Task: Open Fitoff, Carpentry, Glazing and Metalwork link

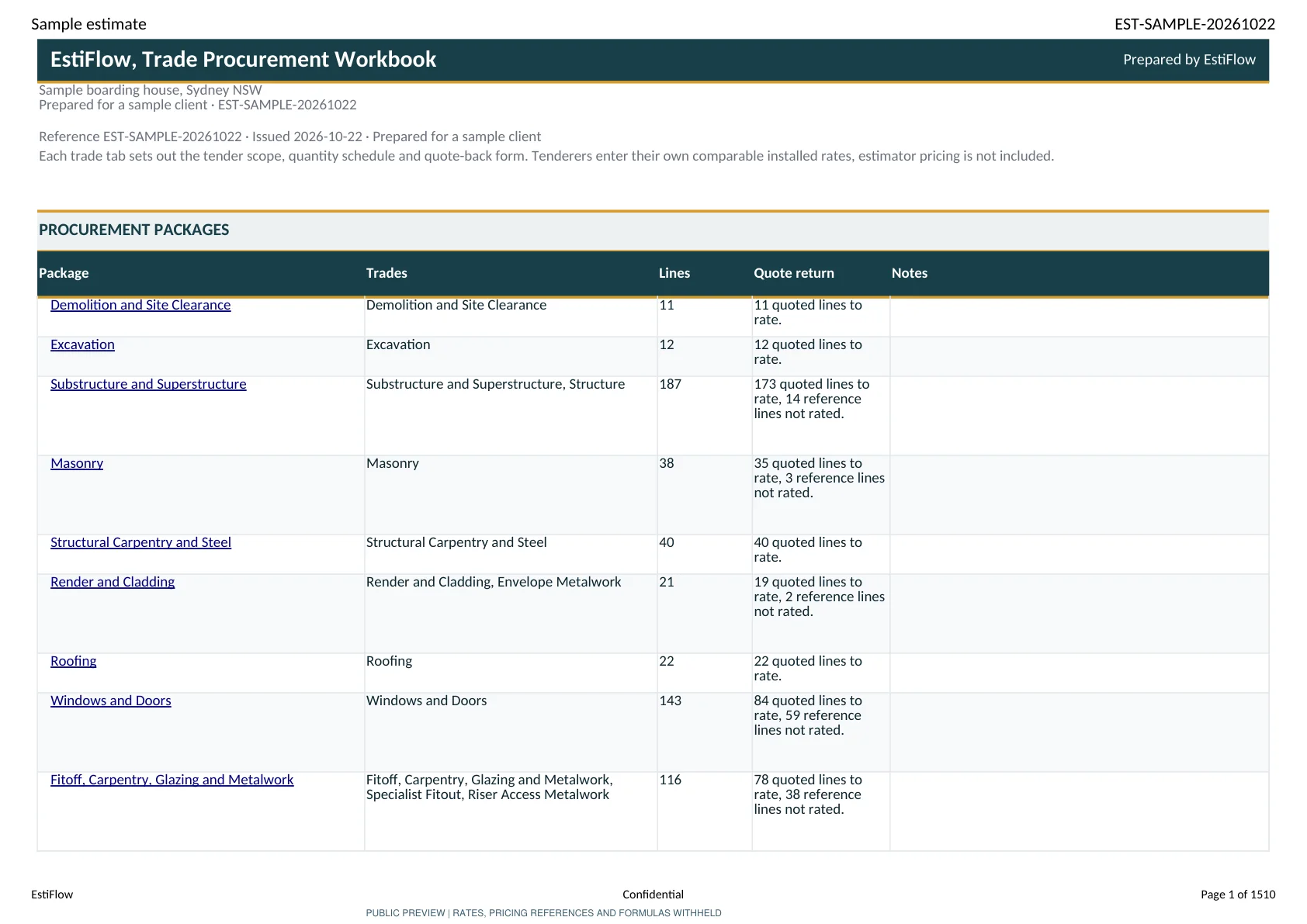Action: click(x=172, y=780)
